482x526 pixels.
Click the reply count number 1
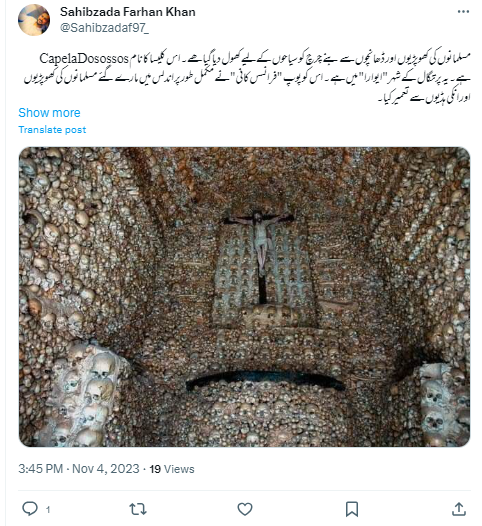48,510
